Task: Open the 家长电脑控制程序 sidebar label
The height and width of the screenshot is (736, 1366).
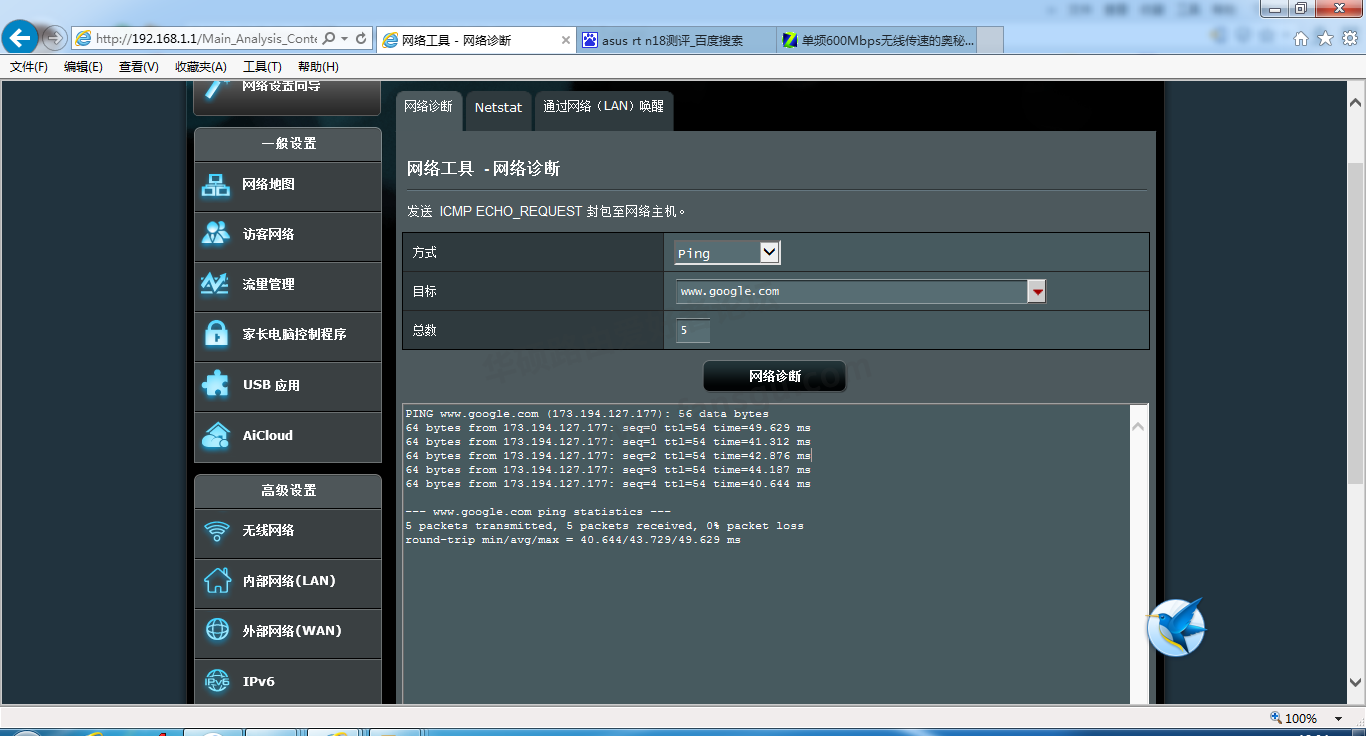Action: click(x=294, y=334)
